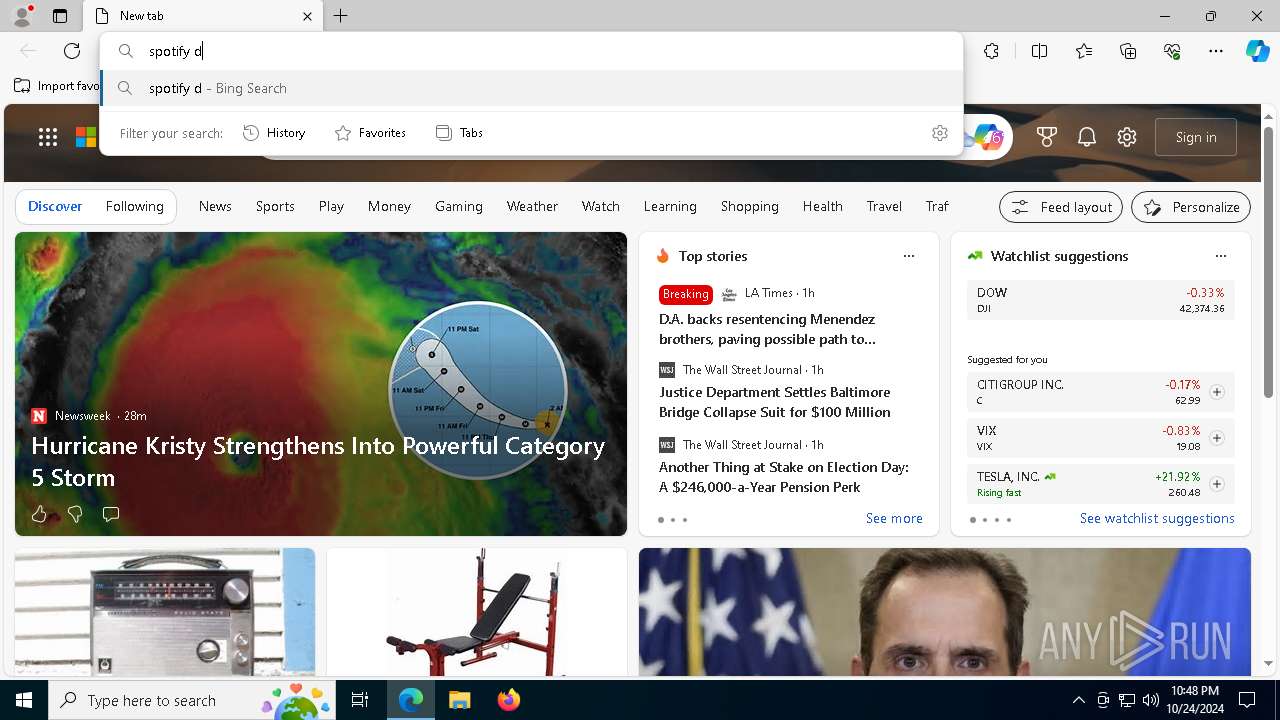Screen dimensions: 1280x720
Task: Open the Favorites star toolbar icon
Action: 1084,51
